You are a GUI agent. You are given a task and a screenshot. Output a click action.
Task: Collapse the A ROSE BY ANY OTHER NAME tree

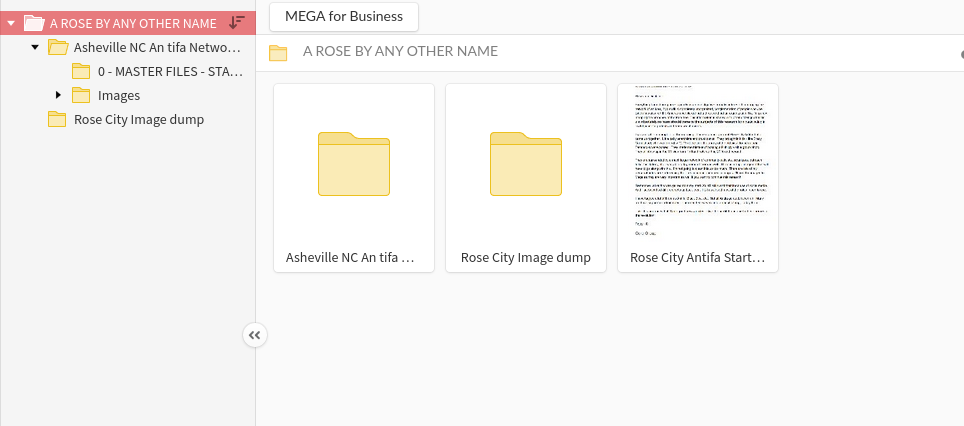(x=10, y=23)
